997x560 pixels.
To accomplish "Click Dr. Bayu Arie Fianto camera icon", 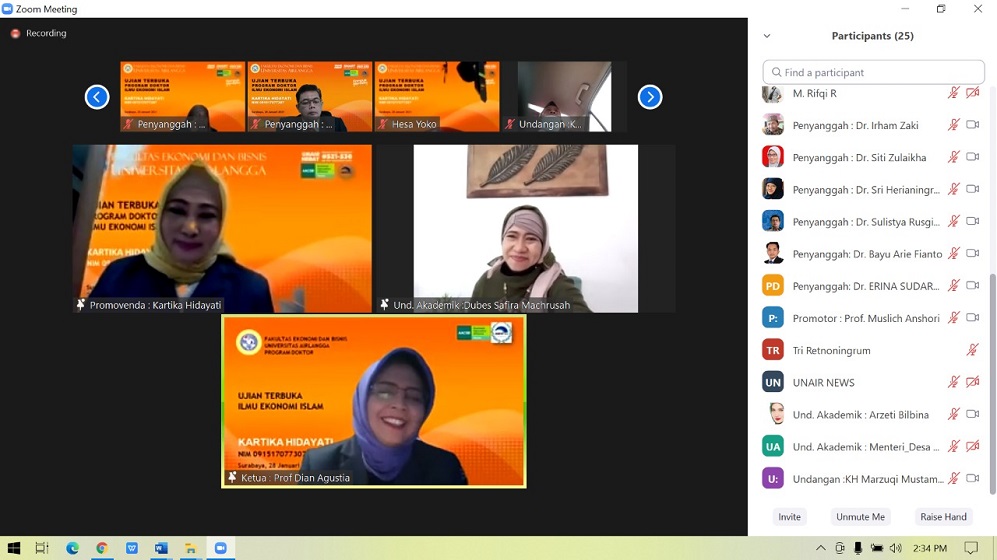I will pos(972,253).
